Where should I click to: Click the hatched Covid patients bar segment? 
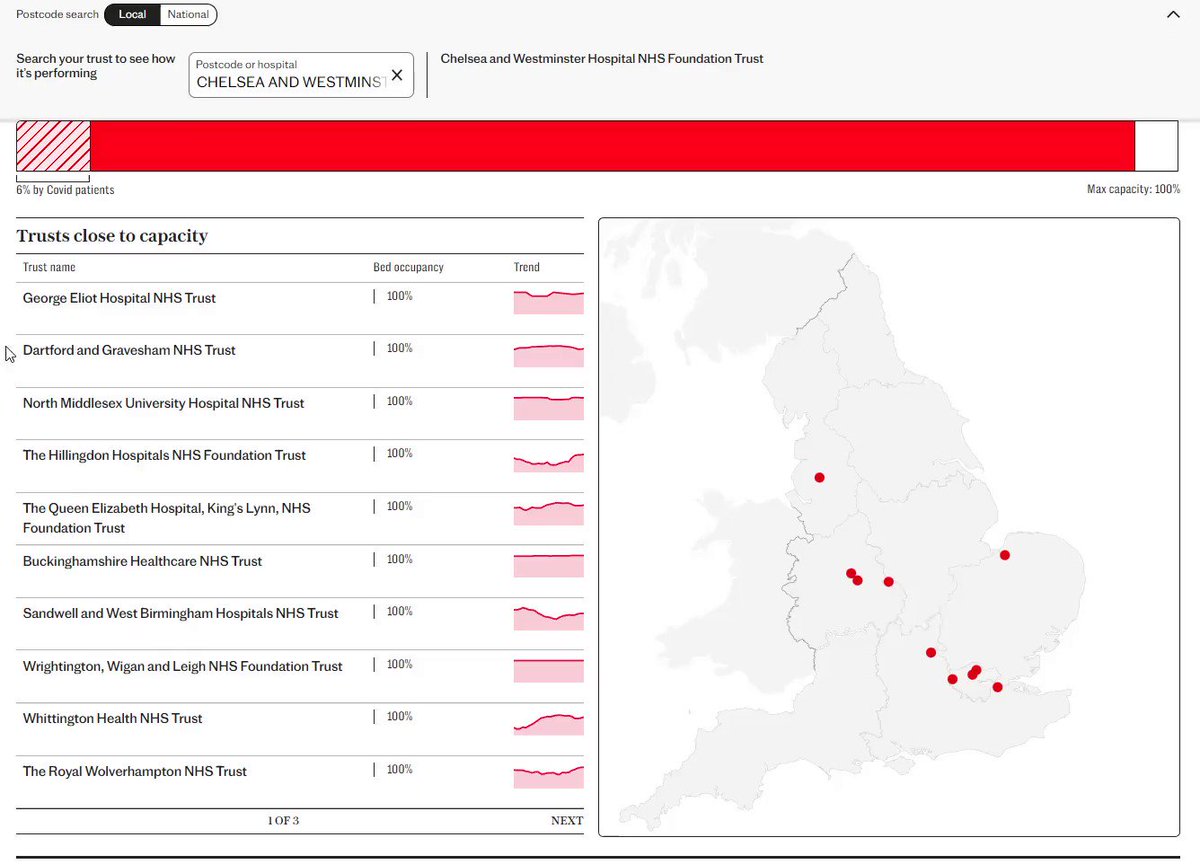[x=53, y=146]
